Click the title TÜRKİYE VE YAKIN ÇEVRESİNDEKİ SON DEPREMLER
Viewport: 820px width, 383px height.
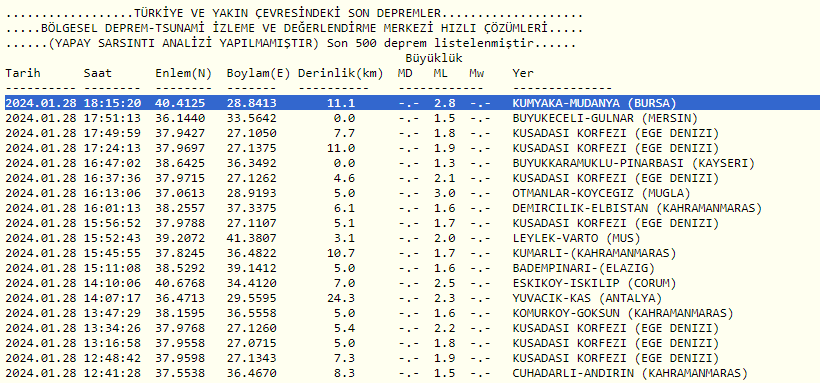pyautogui.click(x=287, y=14)
